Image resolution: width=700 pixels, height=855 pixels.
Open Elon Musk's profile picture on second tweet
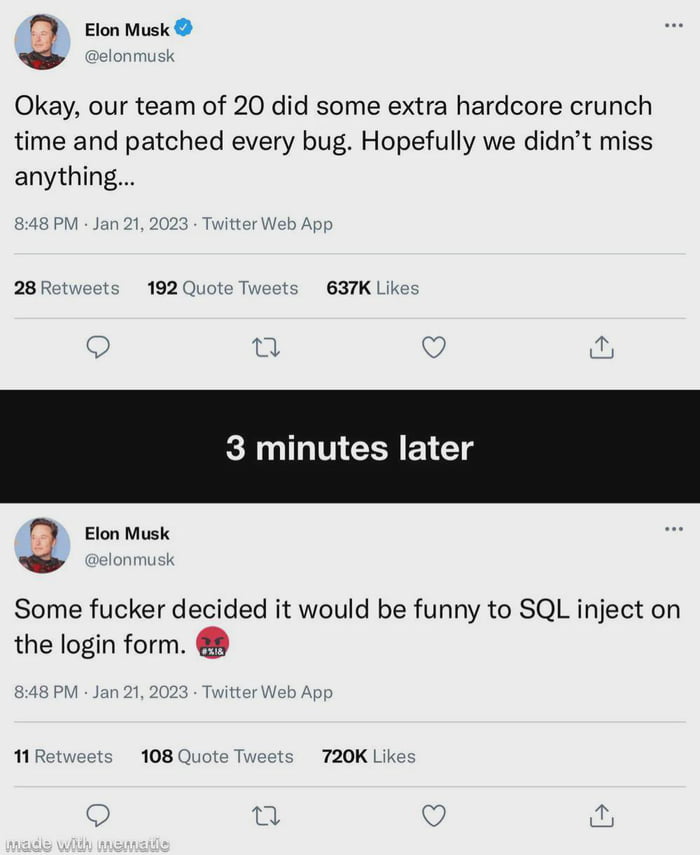pos(42,546)
